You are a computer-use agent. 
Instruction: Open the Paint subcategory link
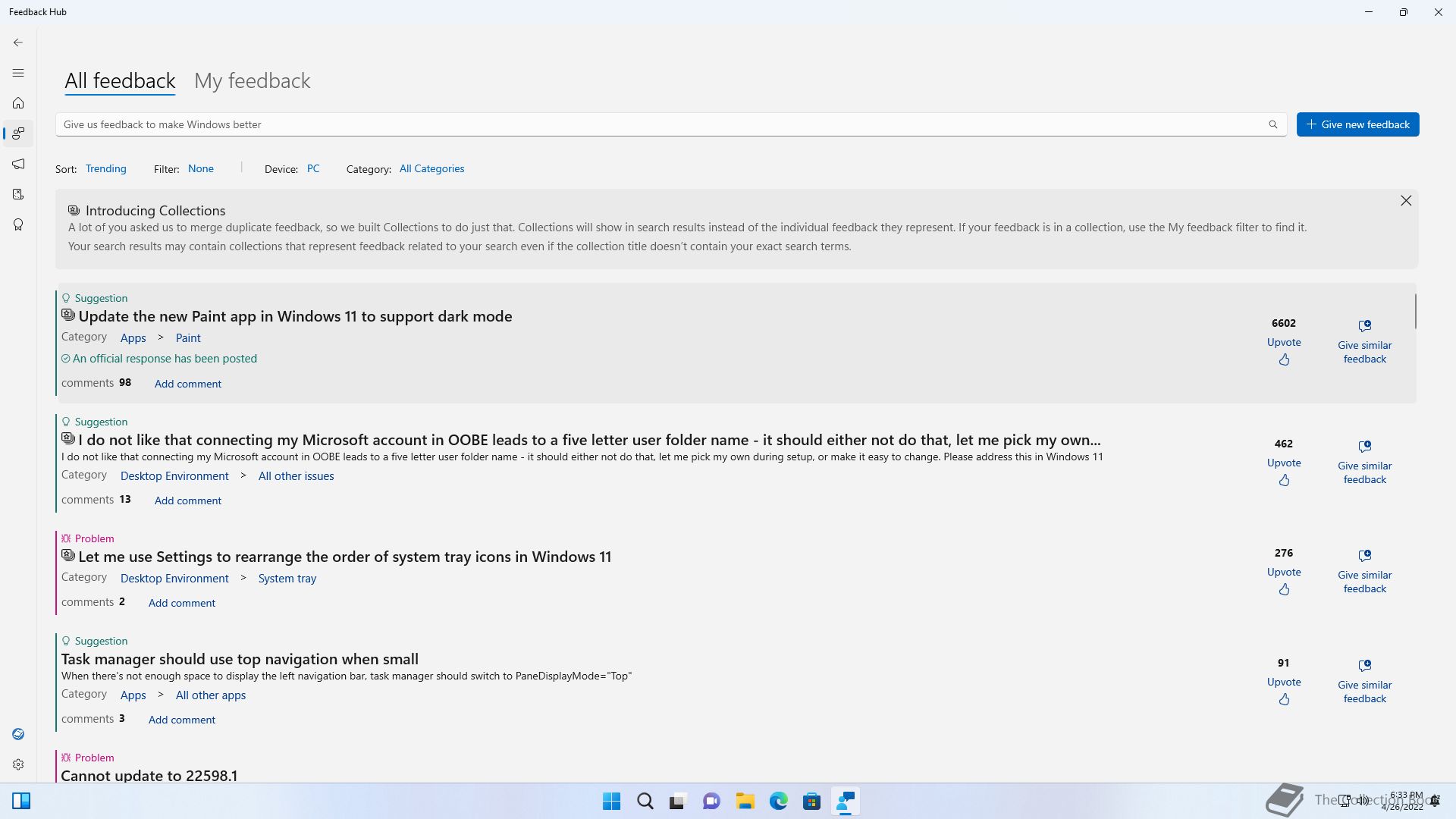188,338
